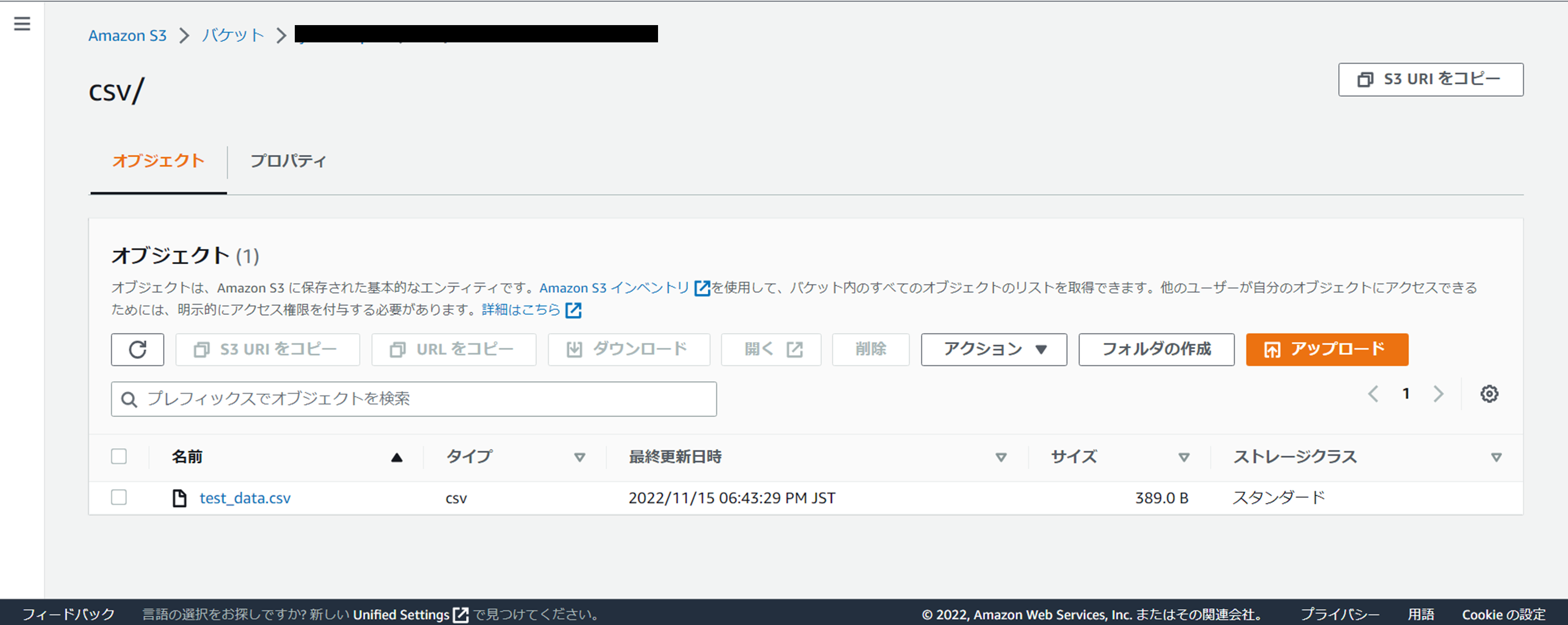Click the refresh objects icon button

click(137, 350)
